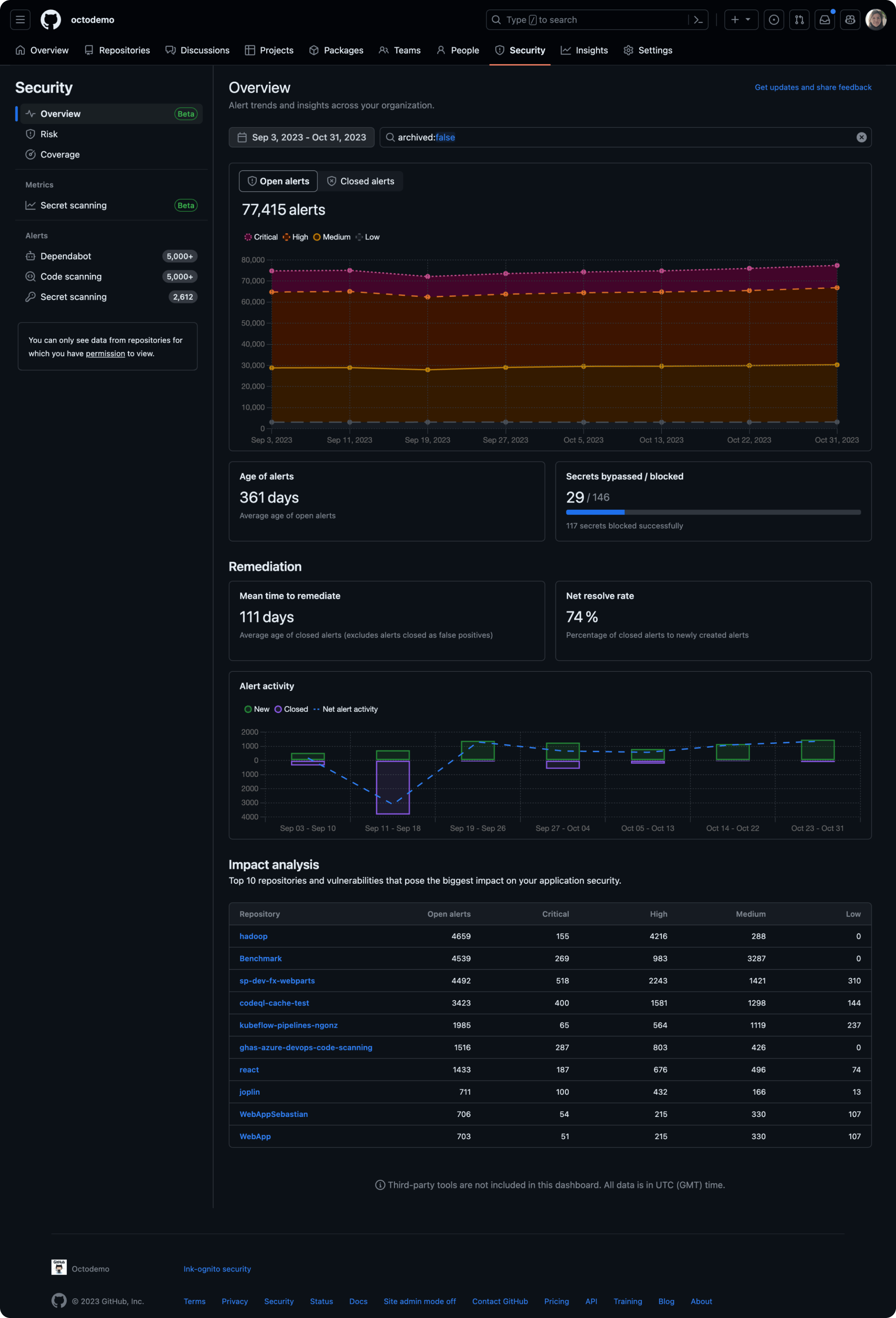
Task: Open the command palette icon
Action: tap(699, 20)
